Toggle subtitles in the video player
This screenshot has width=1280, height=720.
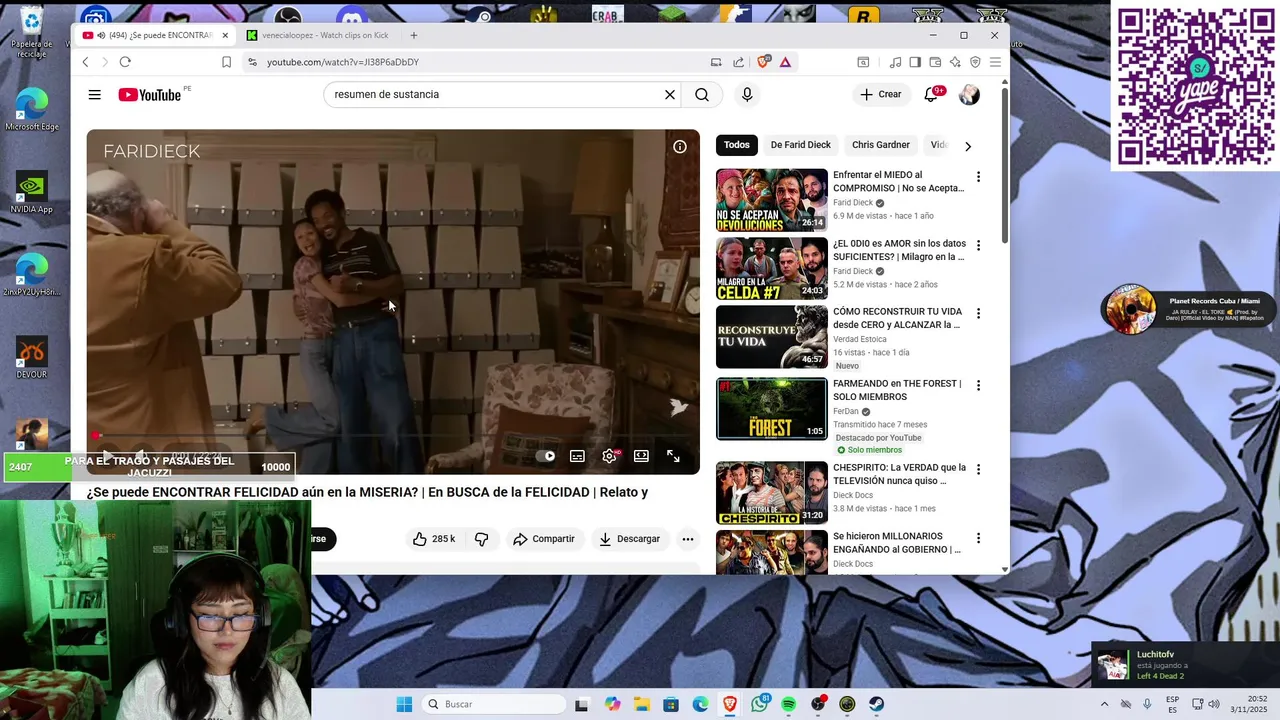point(577,456)
